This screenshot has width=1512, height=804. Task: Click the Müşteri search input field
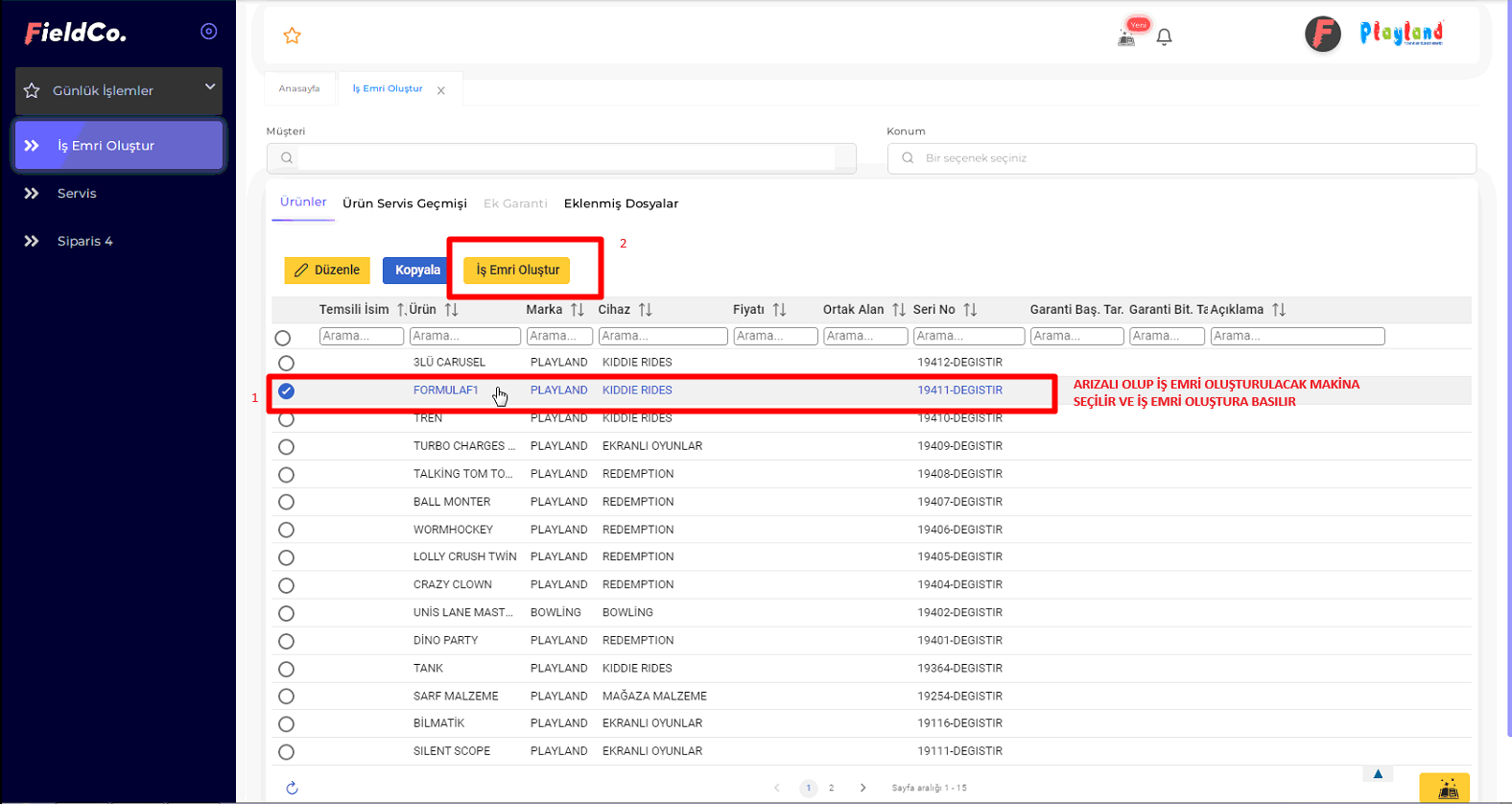566,158
